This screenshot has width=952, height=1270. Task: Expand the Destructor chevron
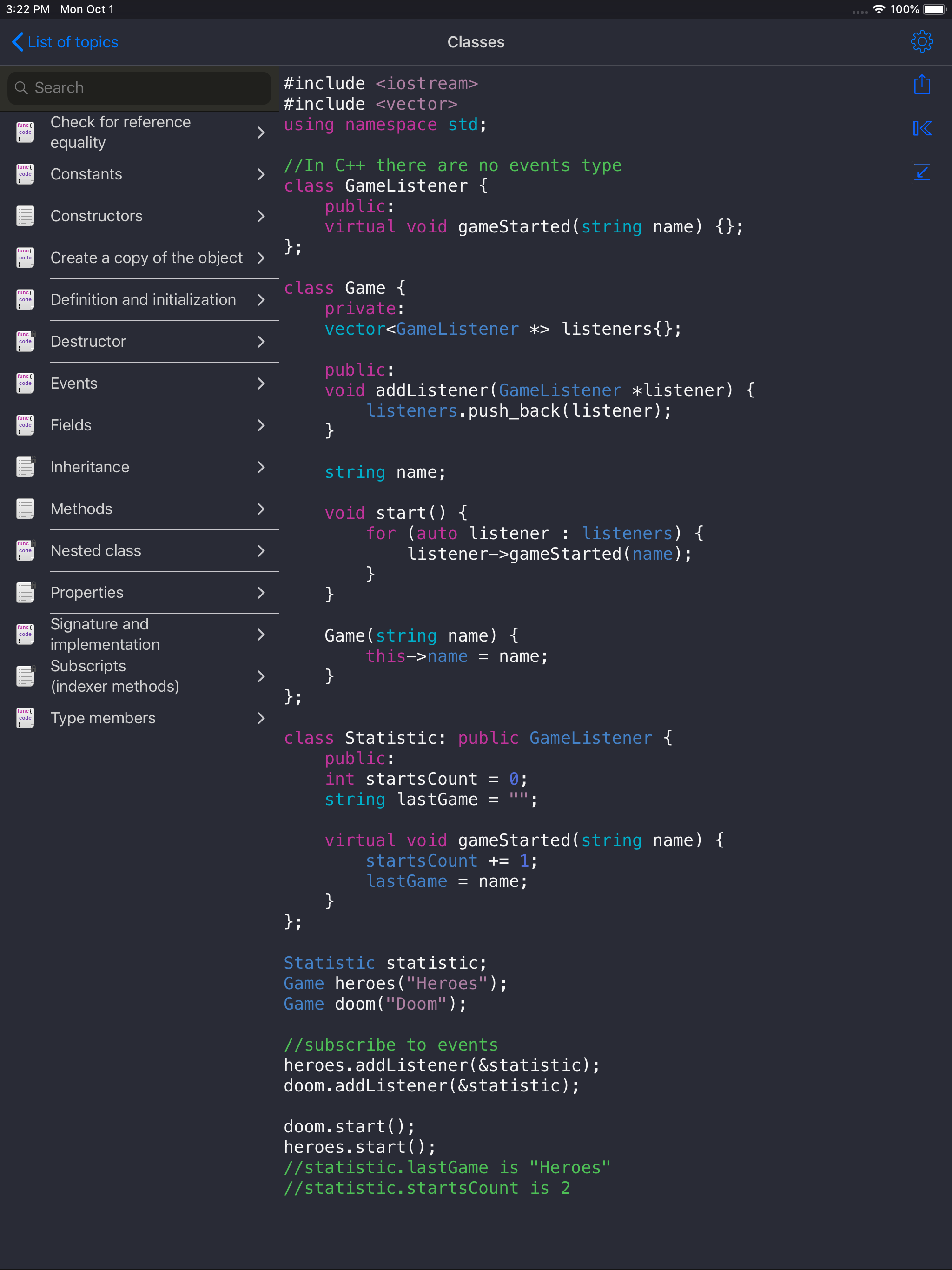point(261,342)
